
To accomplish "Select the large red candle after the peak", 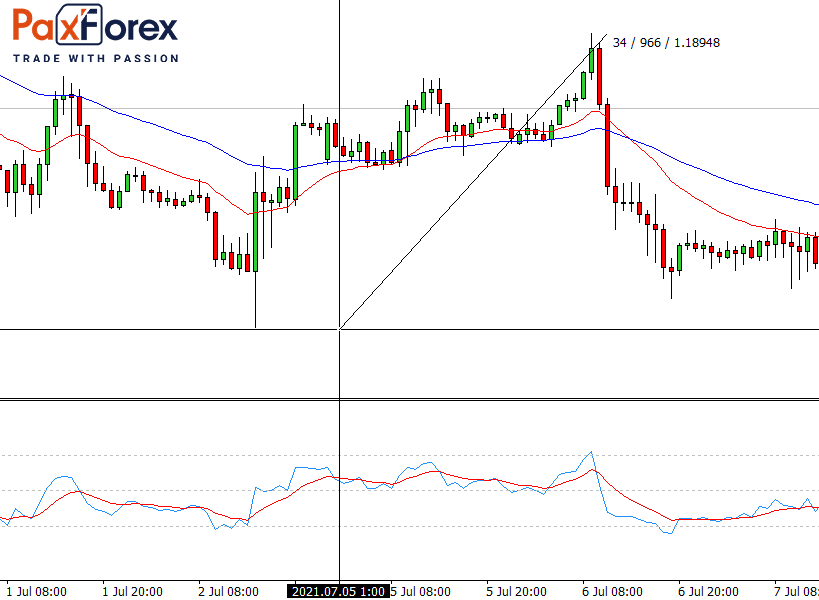I will coord(607,145).
